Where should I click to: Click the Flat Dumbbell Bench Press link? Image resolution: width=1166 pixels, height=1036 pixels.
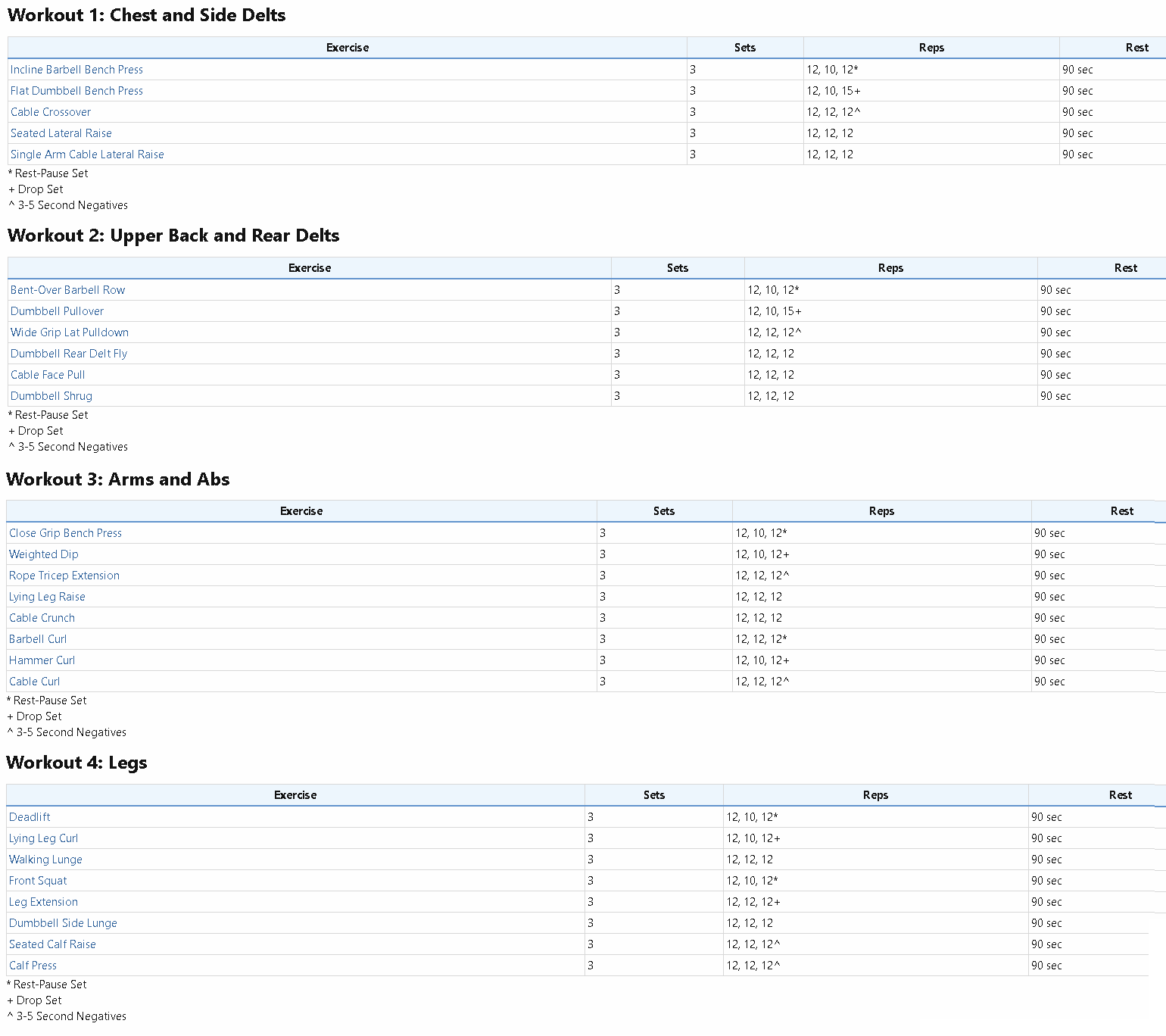76,91
